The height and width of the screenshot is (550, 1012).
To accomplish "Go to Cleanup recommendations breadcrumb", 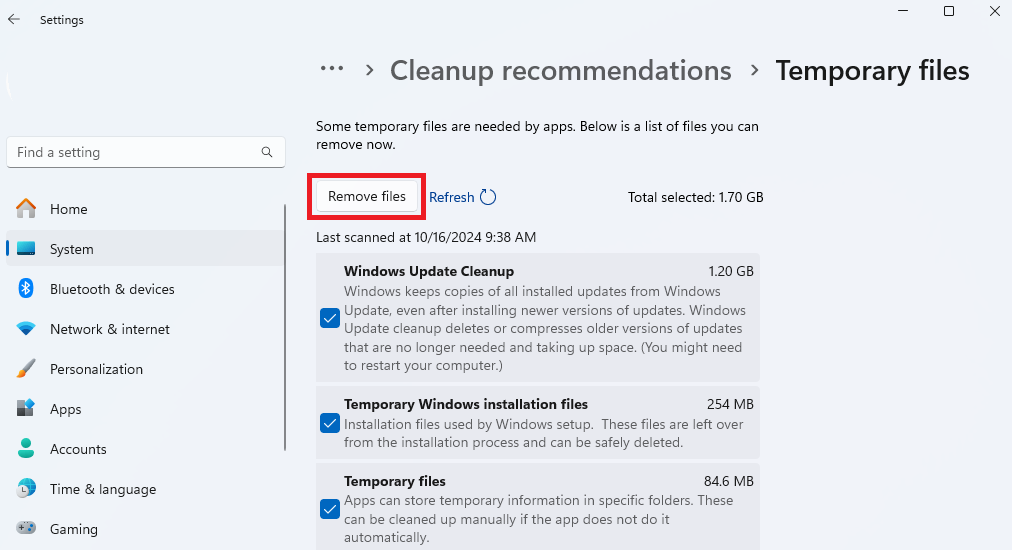I will tap(560, 71).
